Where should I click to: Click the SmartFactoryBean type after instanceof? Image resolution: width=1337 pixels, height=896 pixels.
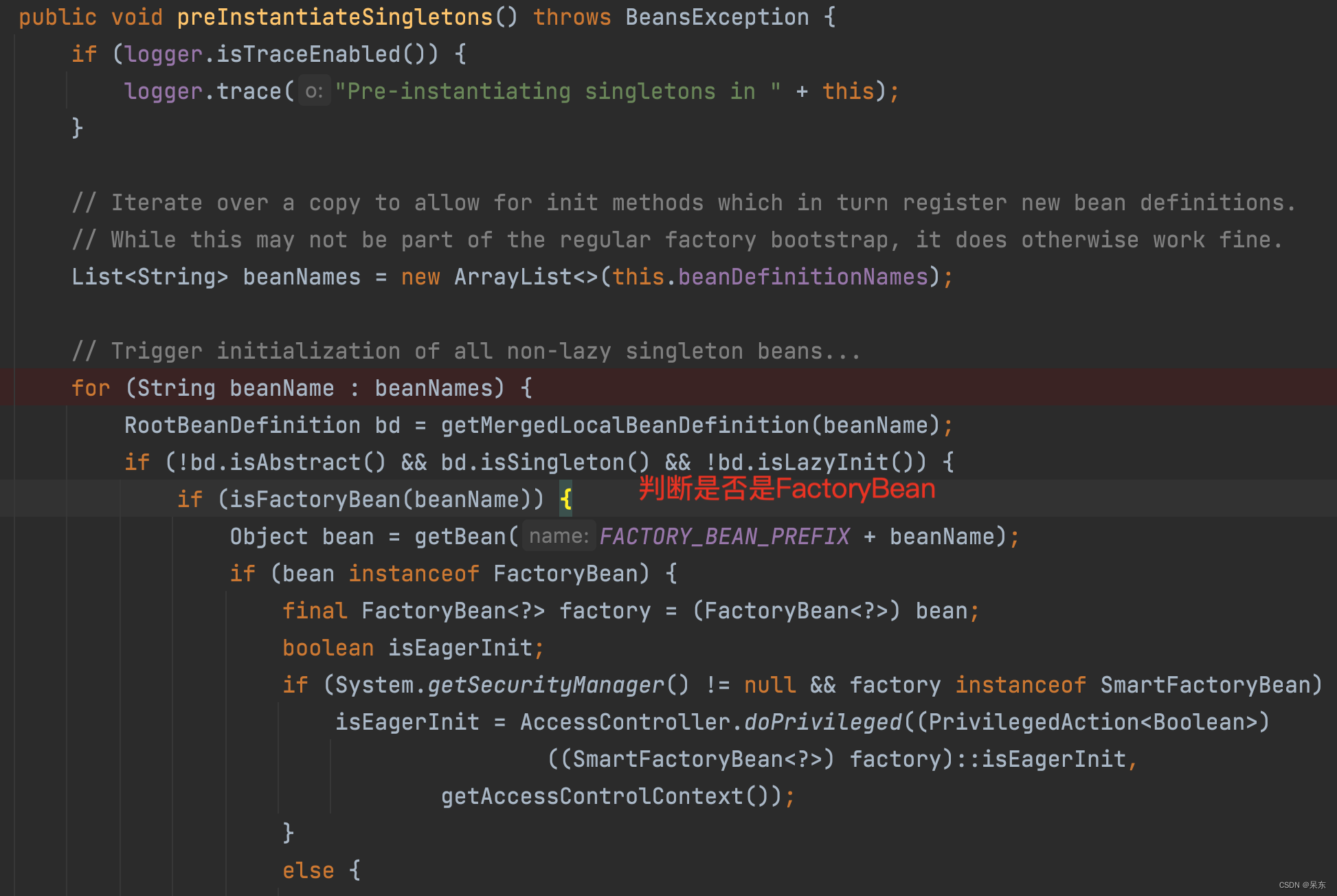(1205, 685)
